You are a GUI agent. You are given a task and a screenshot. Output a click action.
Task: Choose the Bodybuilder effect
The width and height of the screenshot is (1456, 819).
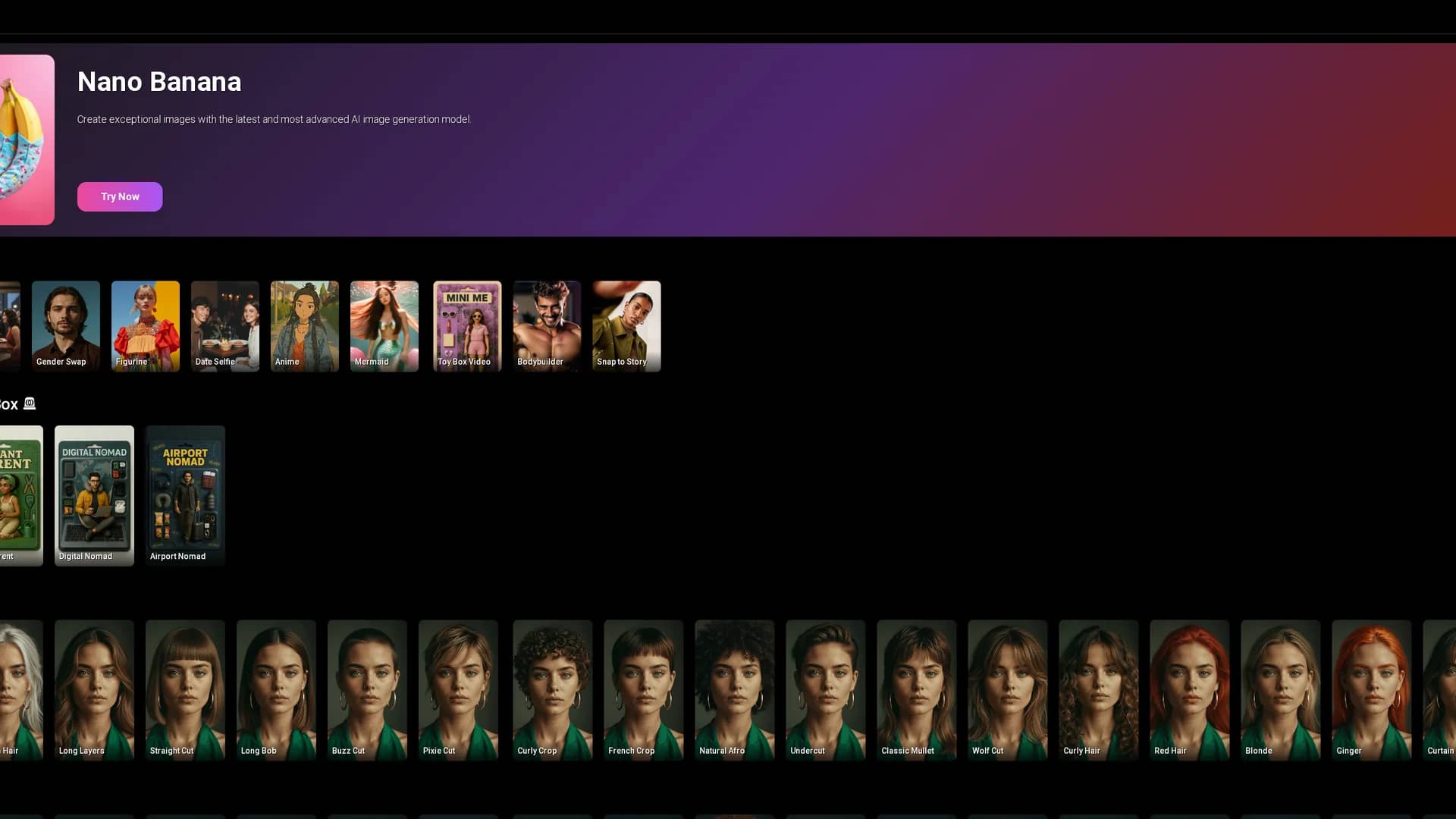point(547,326)
